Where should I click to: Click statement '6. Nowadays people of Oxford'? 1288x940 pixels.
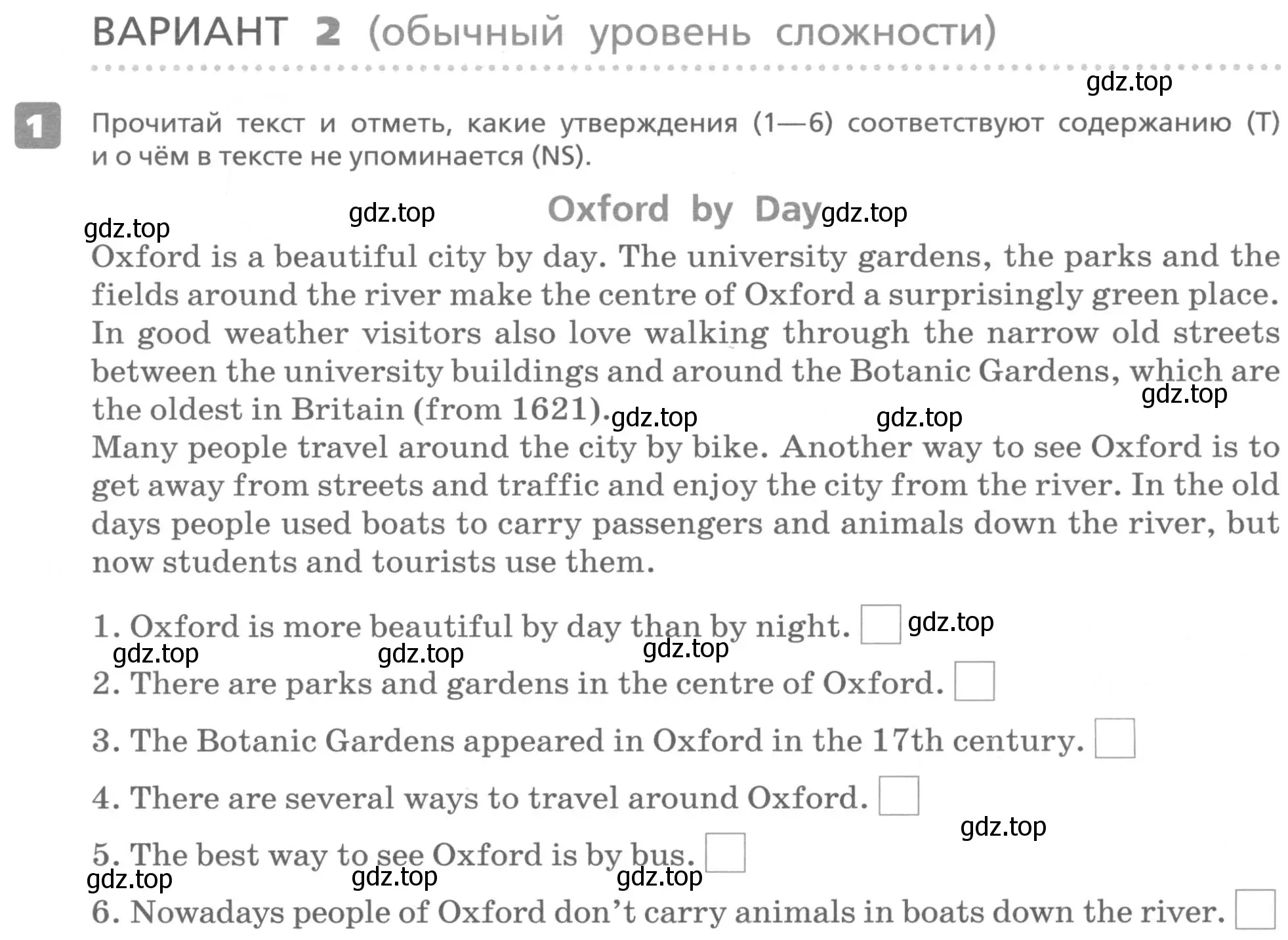[658, 912]
